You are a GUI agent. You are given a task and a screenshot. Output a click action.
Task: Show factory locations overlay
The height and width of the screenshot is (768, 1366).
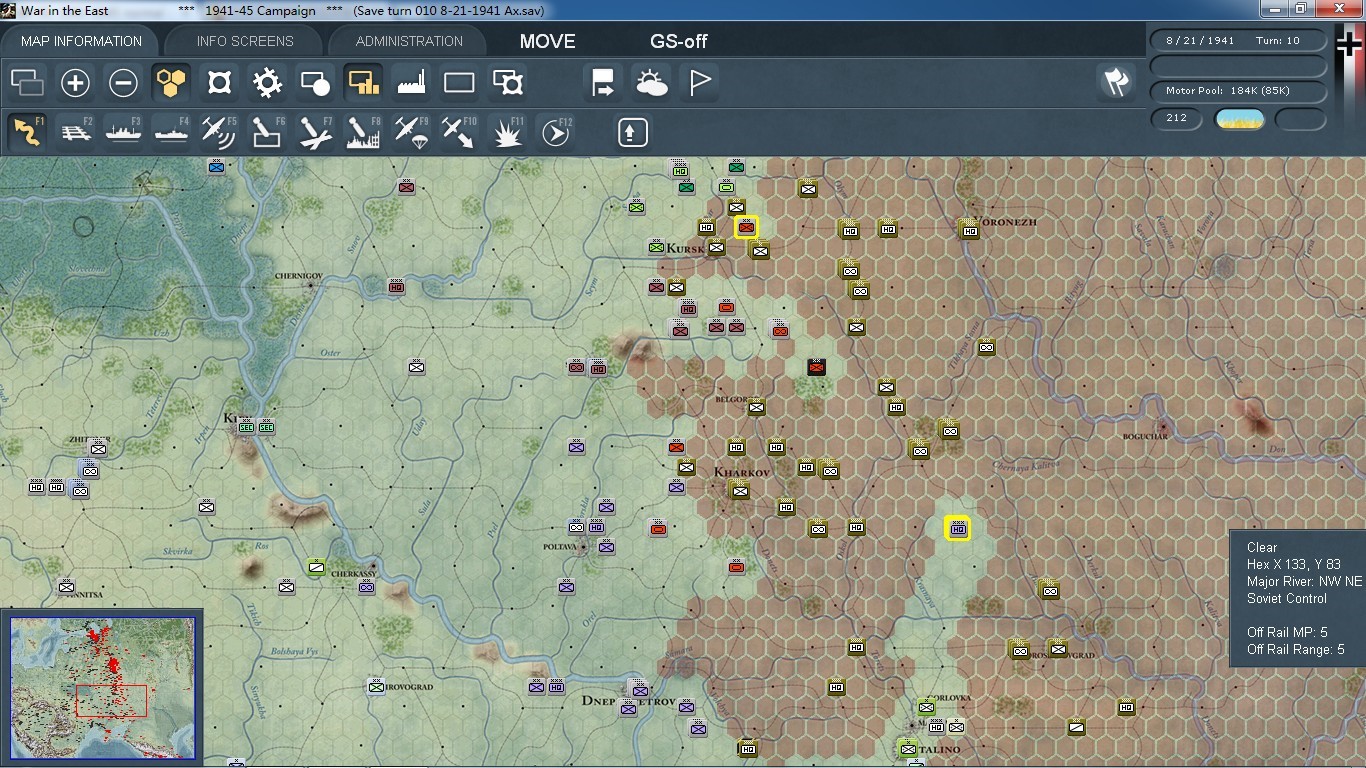411,82
